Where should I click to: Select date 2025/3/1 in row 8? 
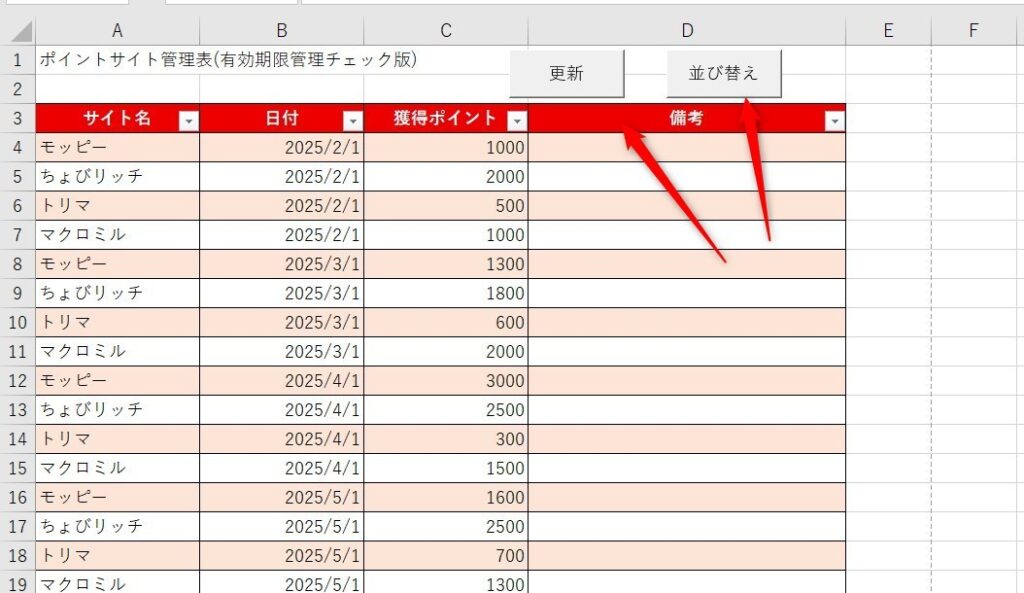(281, 264)
